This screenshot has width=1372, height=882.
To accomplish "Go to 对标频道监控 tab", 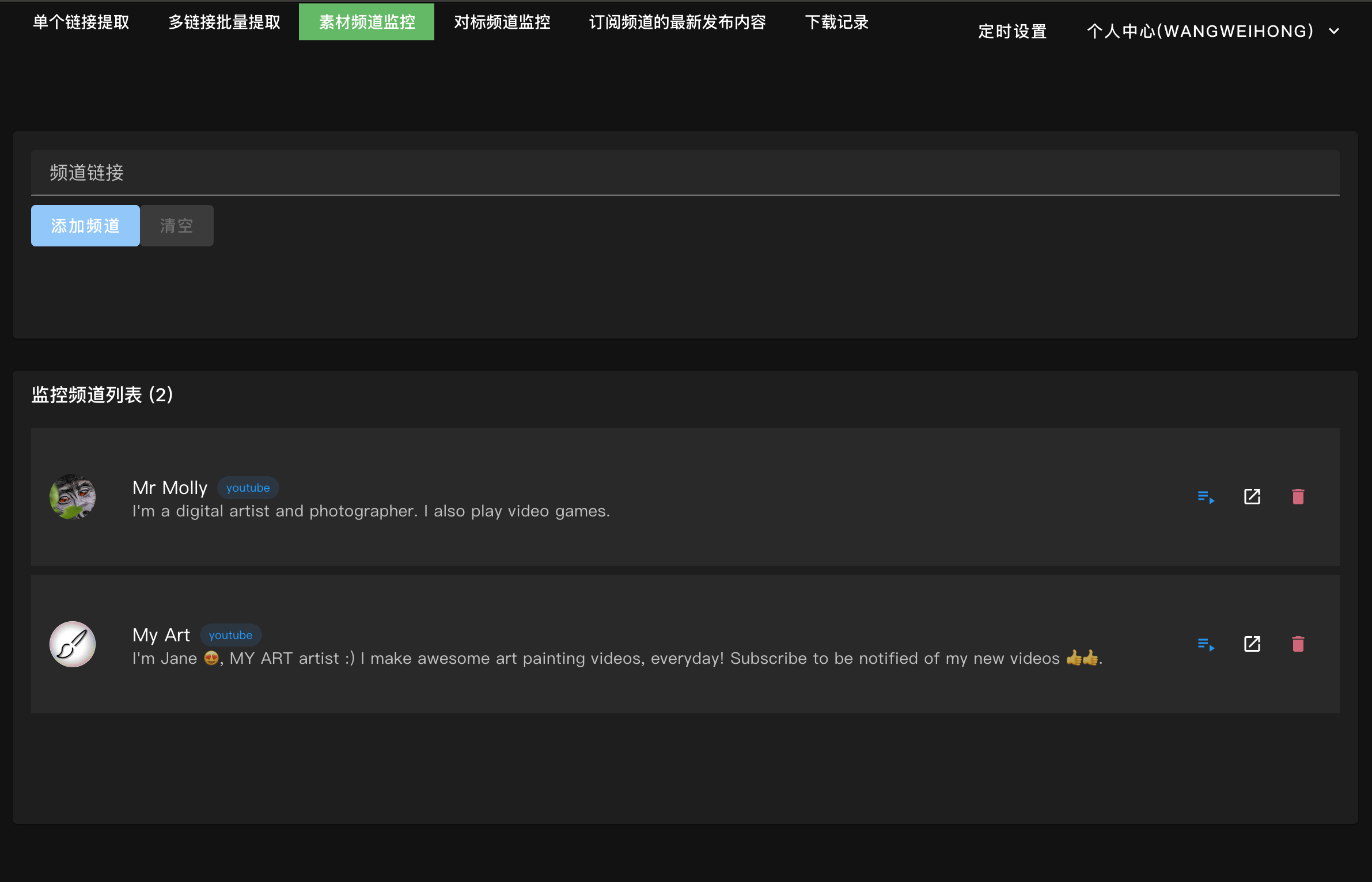I will (502, 22).
